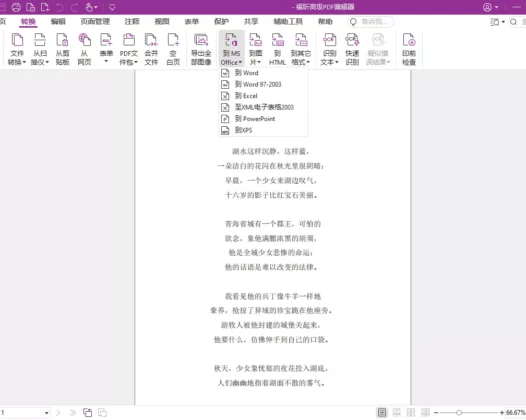This screenshot has width=526, height=420.
Task: Select continuous page view mode
Action: click(397, 413)
